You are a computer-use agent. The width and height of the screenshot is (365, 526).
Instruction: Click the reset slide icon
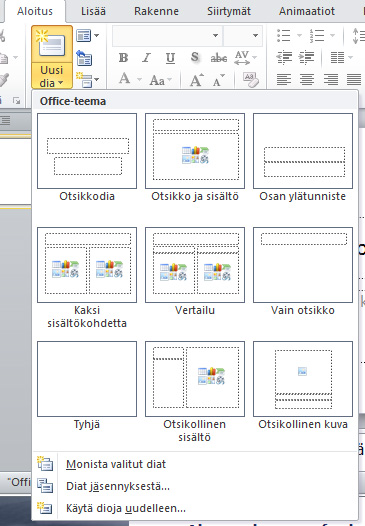(84, 58)
